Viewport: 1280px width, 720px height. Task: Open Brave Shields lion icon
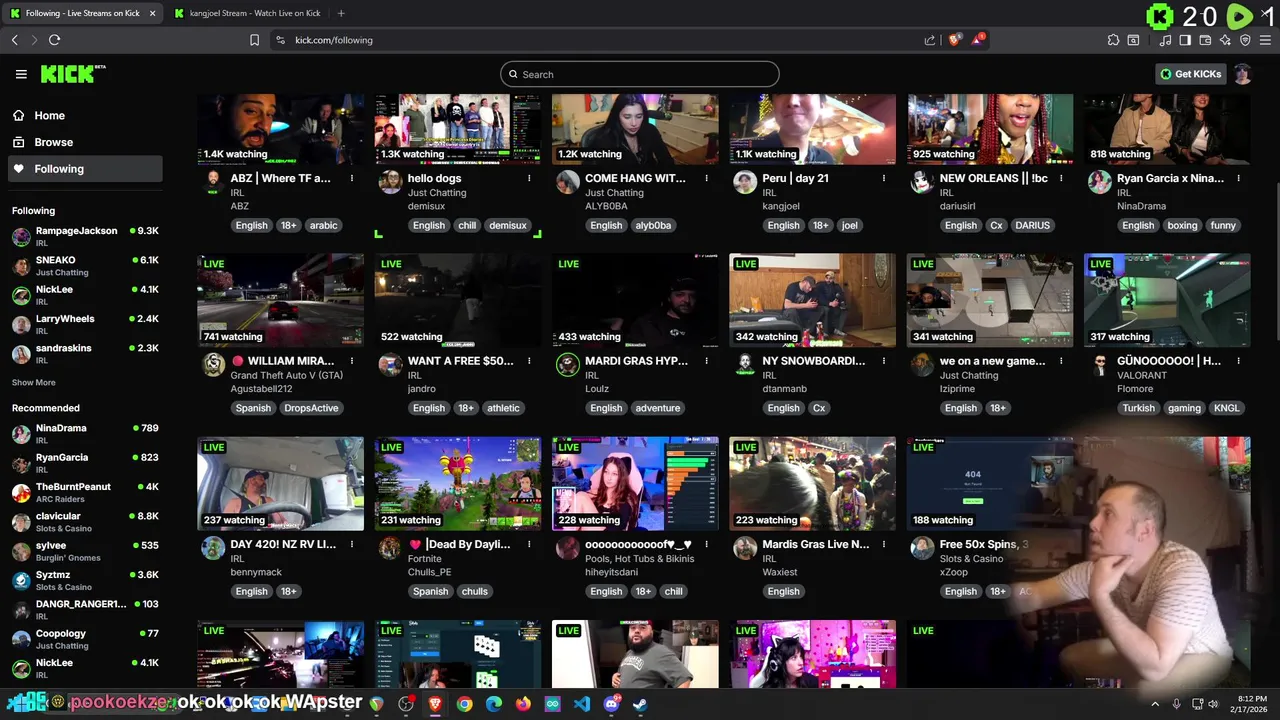point(955,40)
